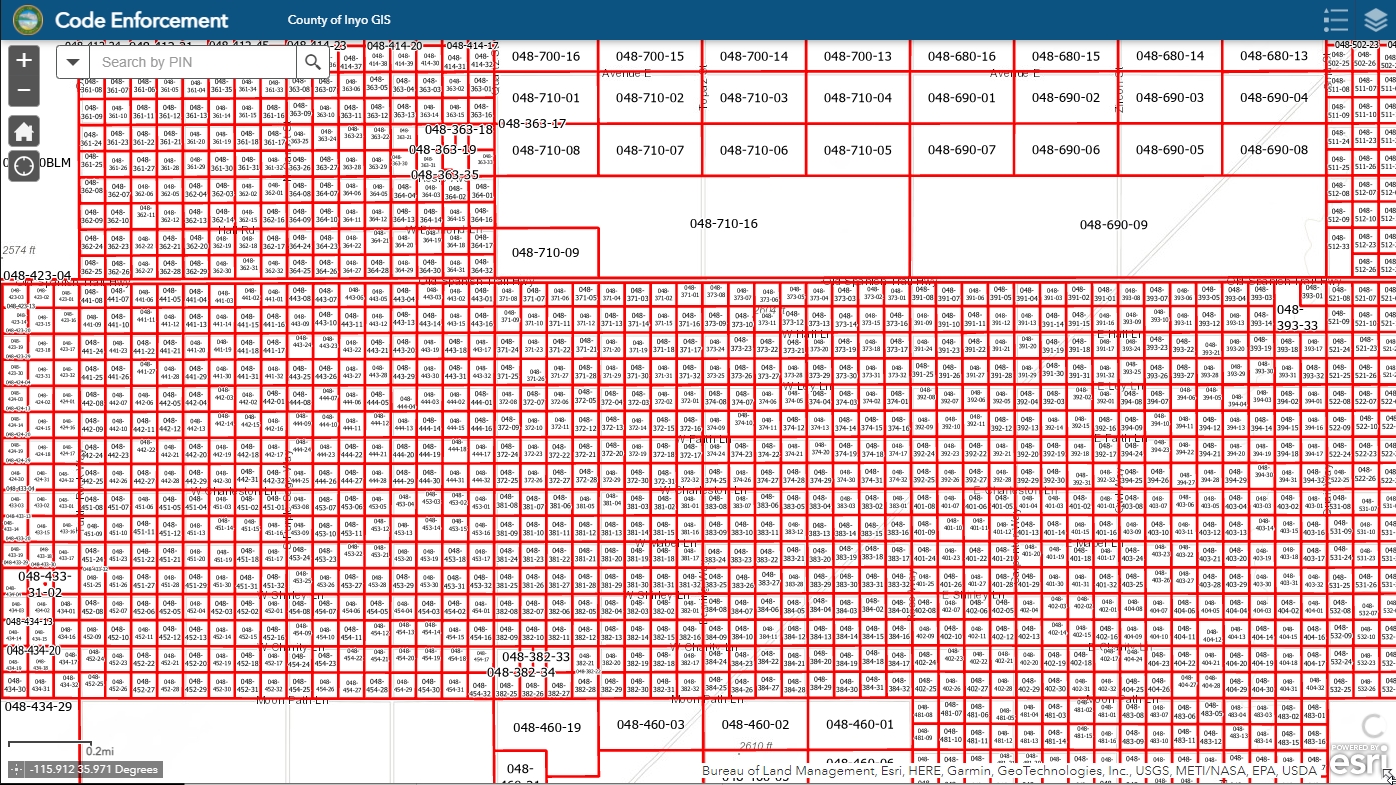Select parcel 048-460-02
1396x785 pixels.
753,724
